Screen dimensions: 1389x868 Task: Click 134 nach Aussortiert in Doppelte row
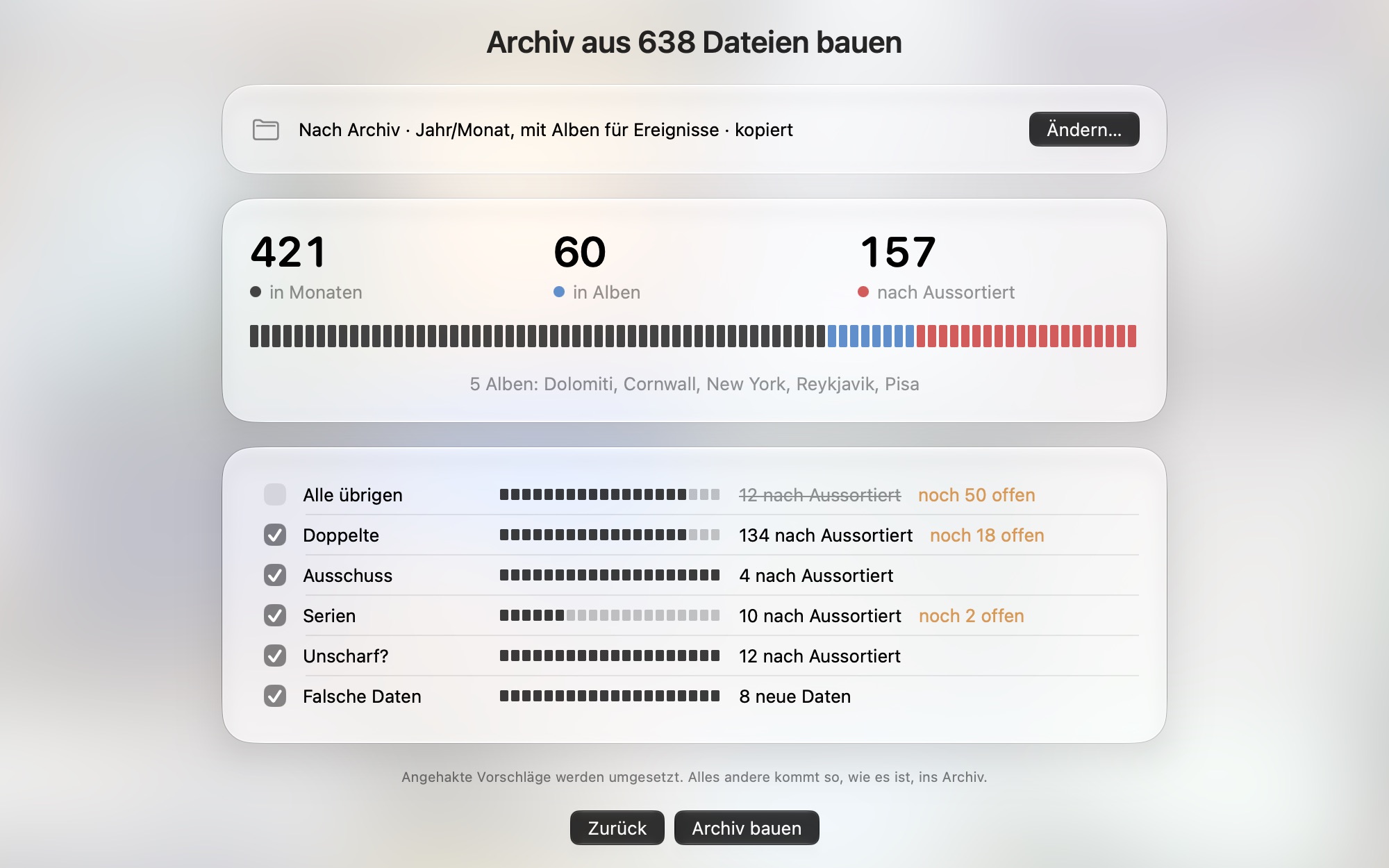[x=826, y=535]
